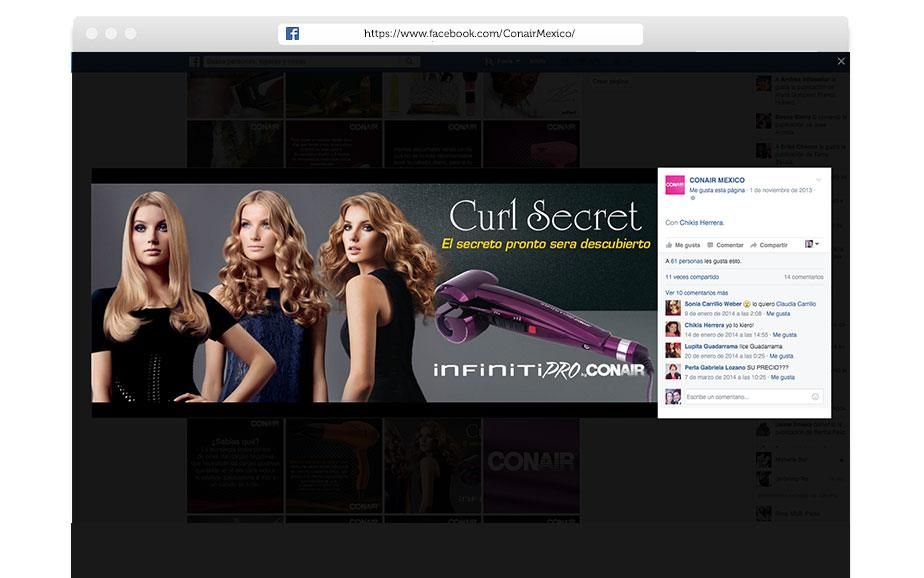Open the Conair Mexico pink page avatar

(x=675, y=185)
